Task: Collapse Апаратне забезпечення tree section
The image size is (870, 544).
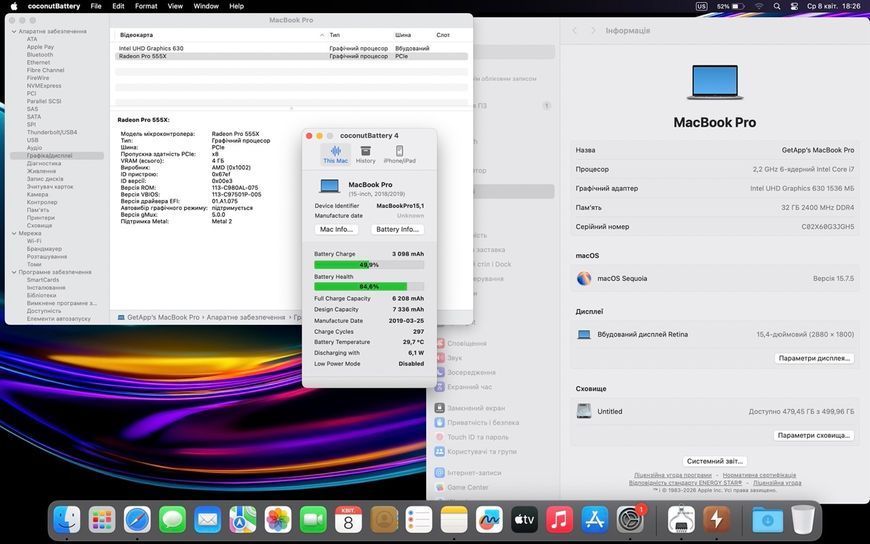Action: click(14, 32)
